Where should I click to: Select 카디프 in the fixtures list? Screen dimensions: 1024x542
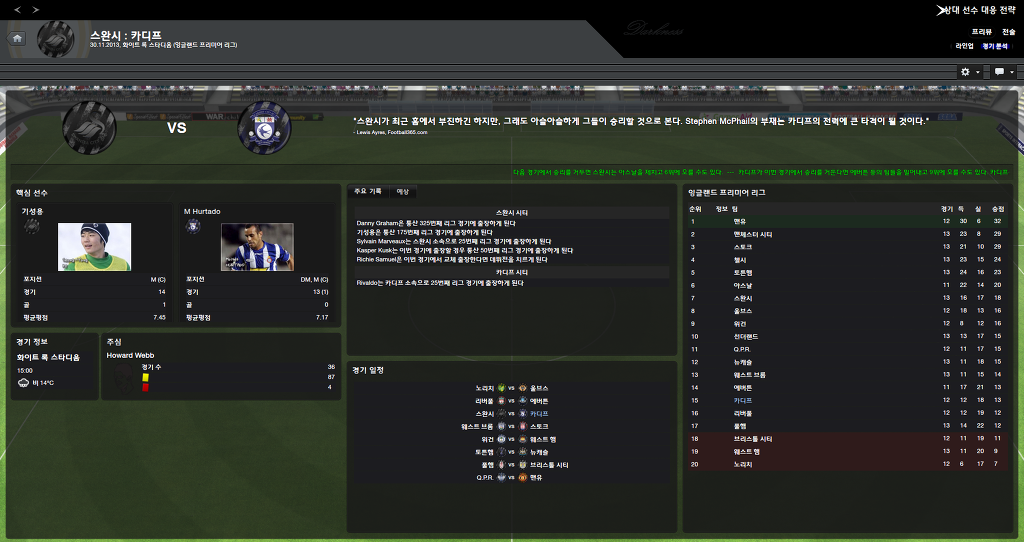(539, 414)
